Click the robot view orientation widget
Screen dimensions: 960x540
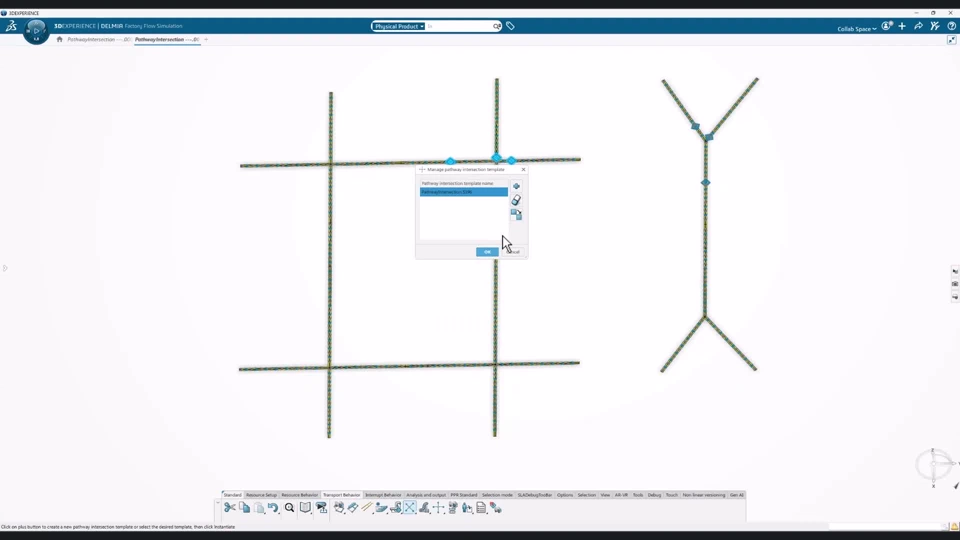tap(934, 467)
